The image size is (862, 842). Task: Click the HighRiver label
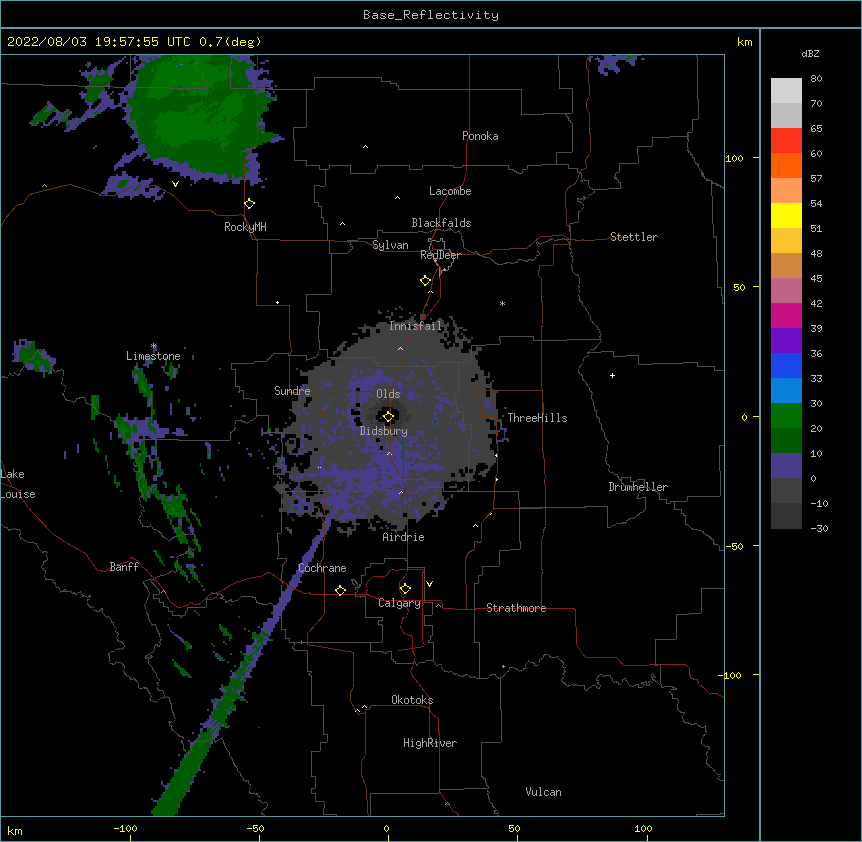pyautogui.click(x=430, y=743)
